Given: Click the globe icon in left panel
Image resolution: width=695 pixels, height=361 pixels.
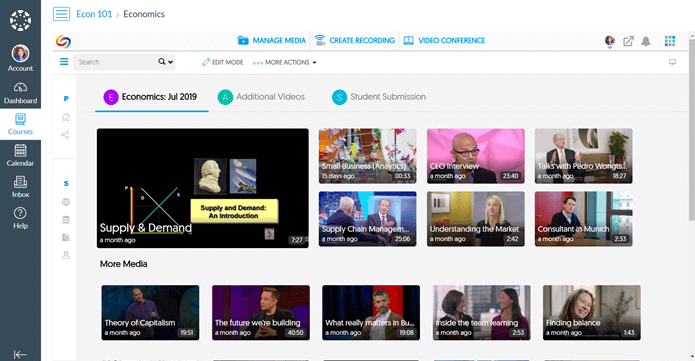Looking at the screenshot, I should (x=66, y=202).
